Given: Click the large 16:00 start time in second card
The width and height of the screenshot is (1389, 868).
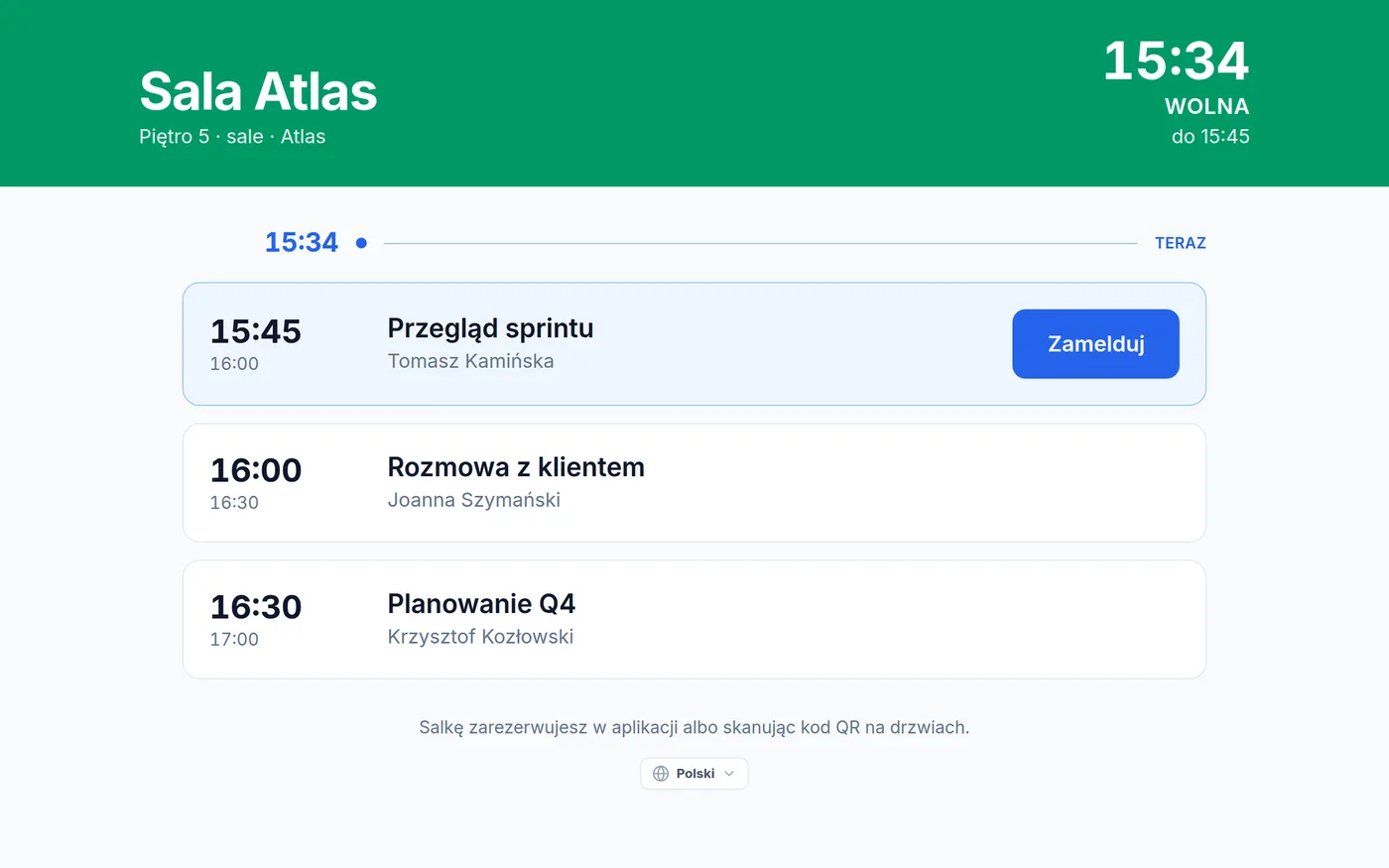Looking at the screenshot, I should pos(256,470).
